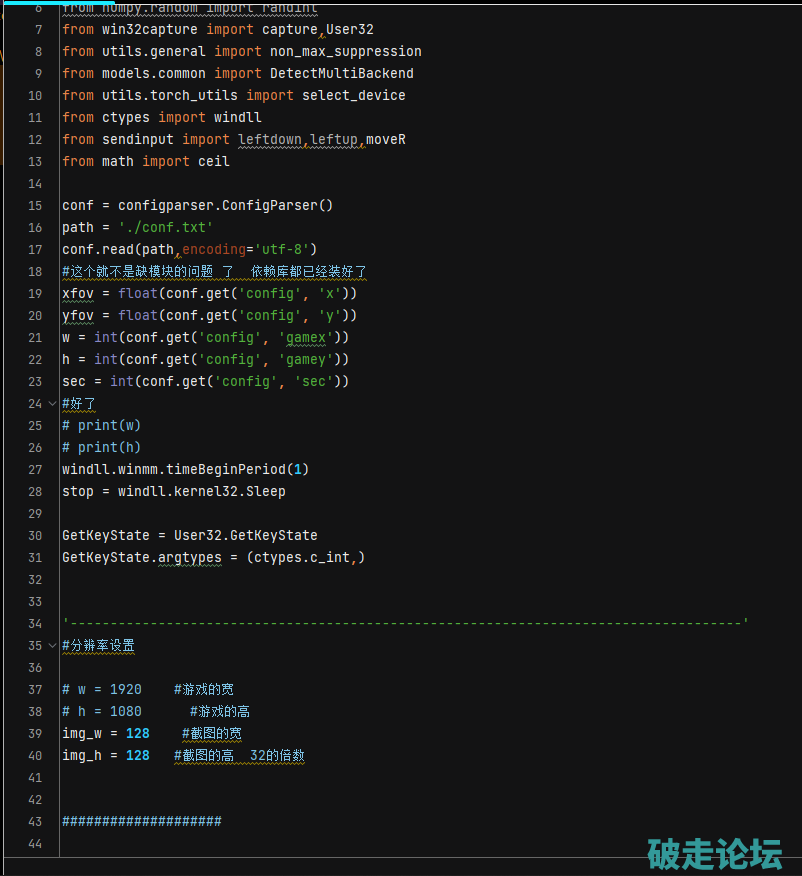Click the configparser.ConfigParser() call

225,205
